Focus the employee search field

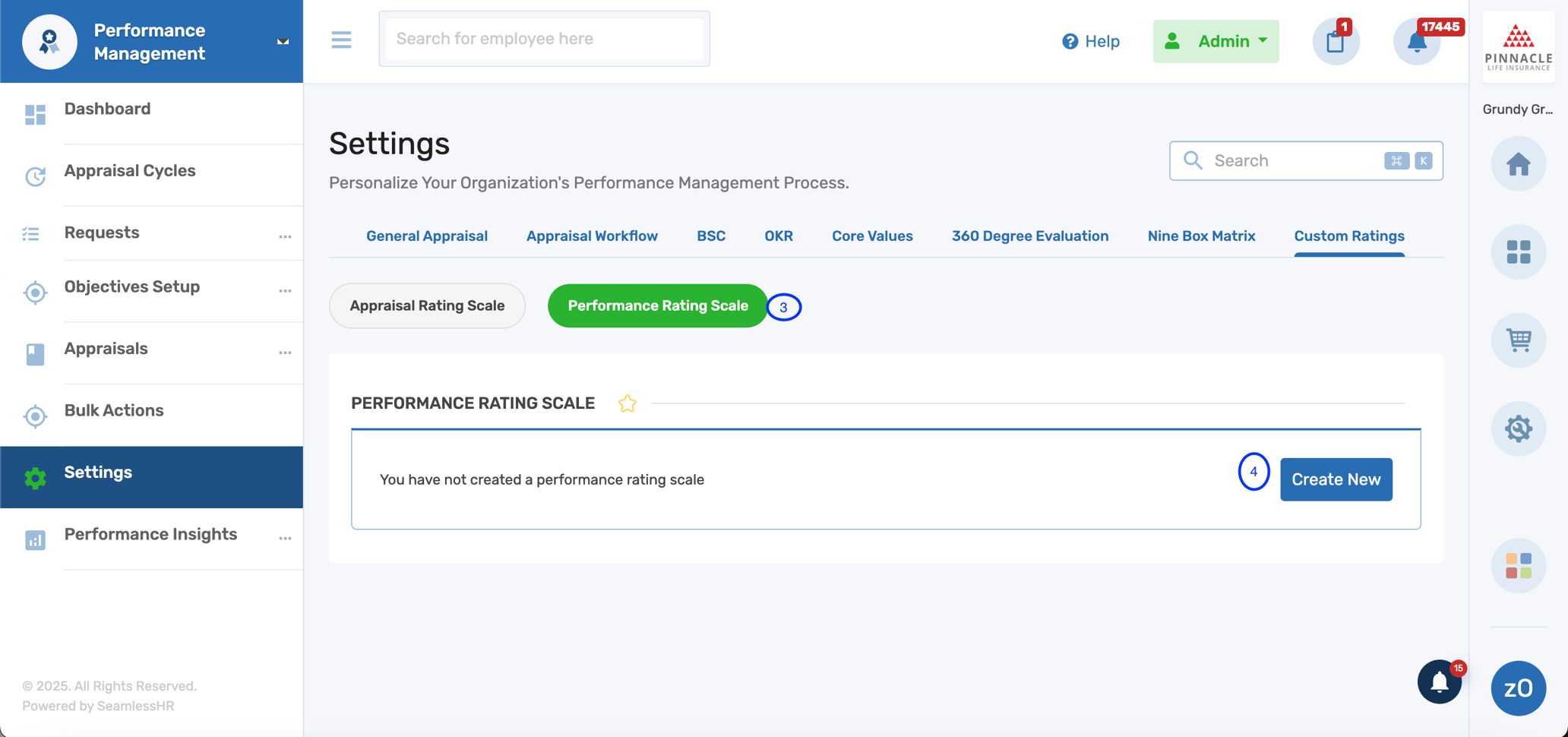tap(544, 39)
